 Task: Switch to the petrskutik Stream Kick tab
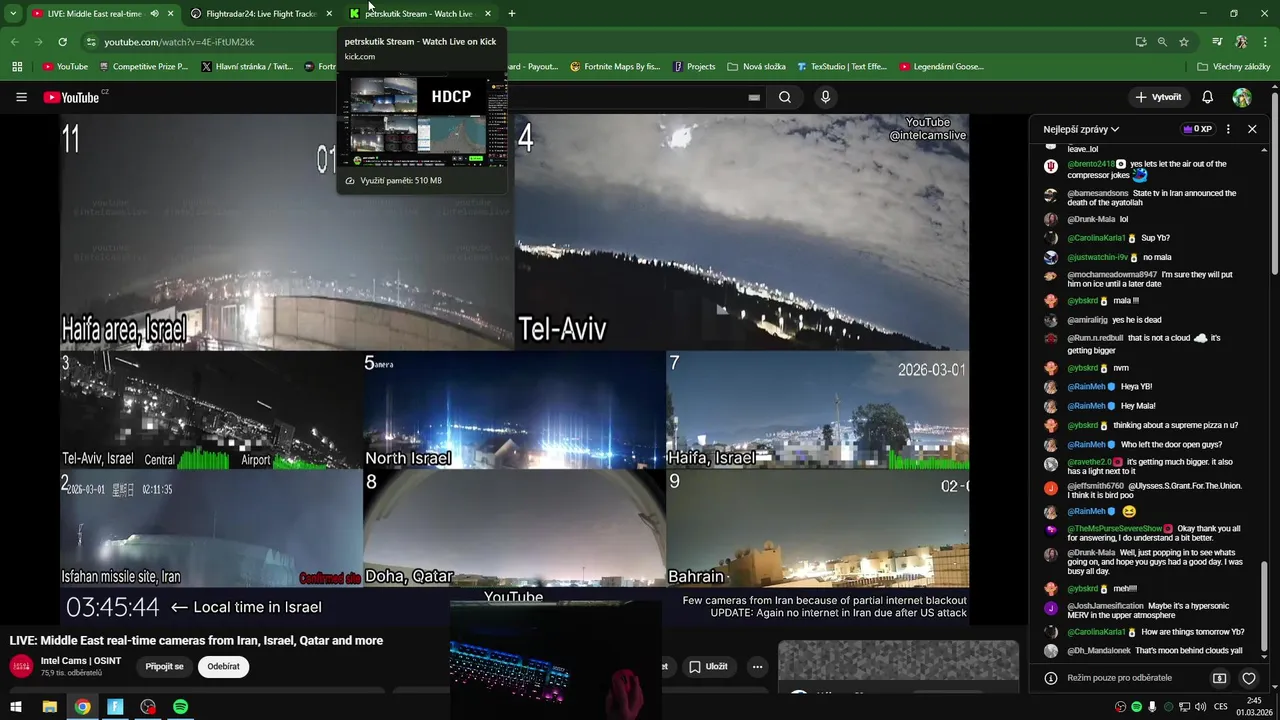420,14
